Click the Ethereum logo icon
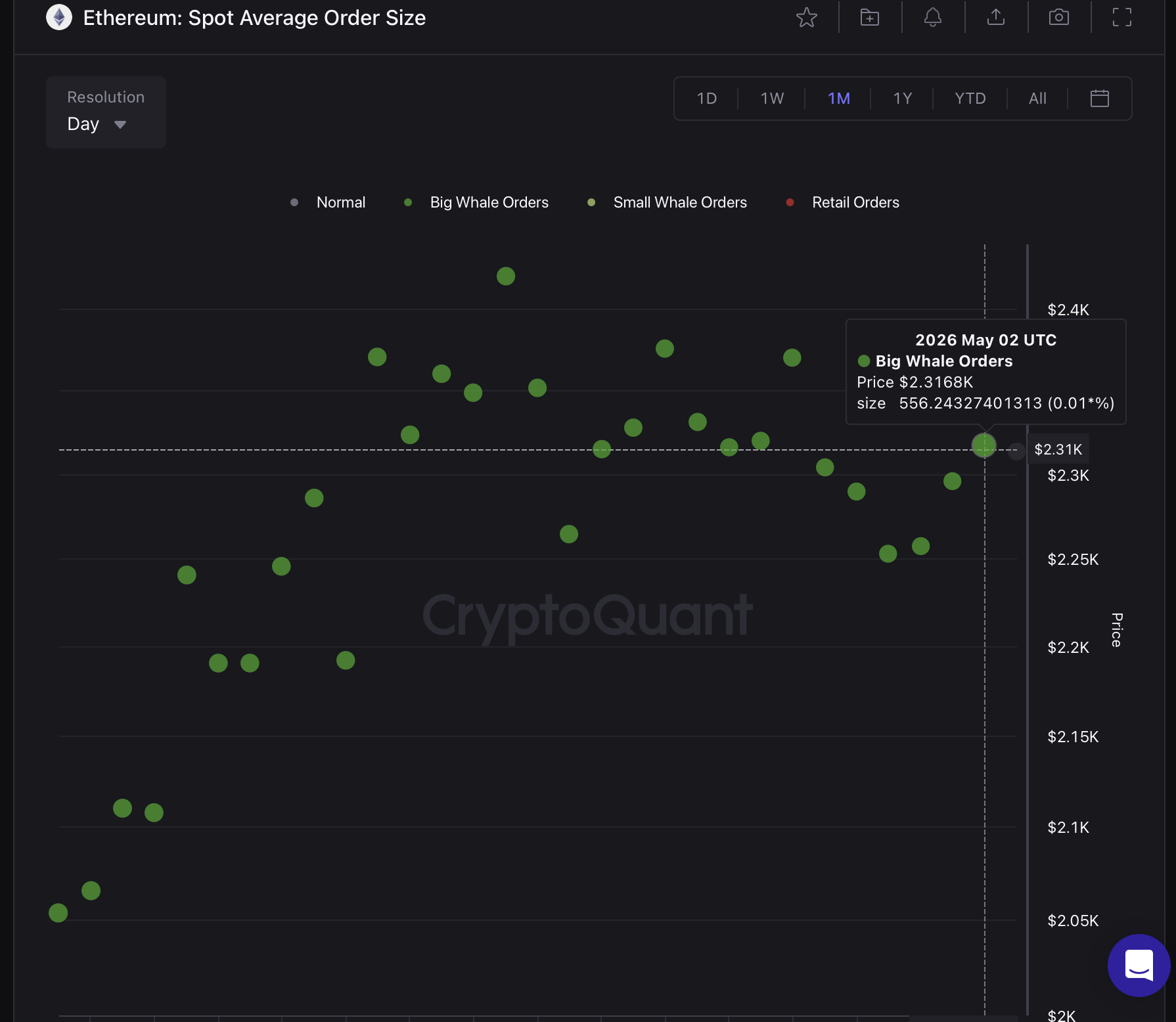Image resolution: width=1176 pixels, height=1022 pixels. click(58, 18)
